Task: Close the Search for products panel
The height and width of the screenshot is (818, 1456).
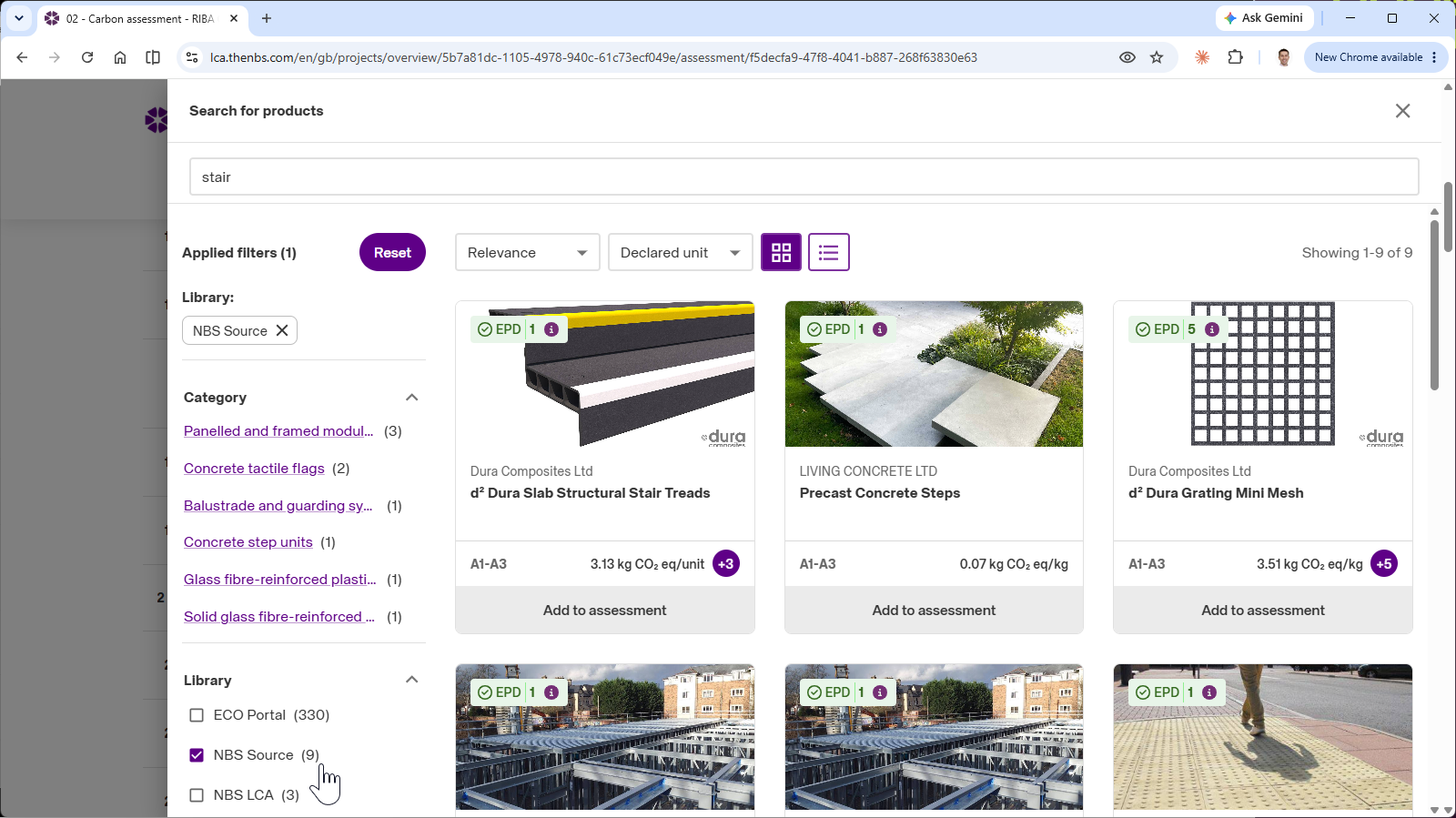Action: [1402, 111]
